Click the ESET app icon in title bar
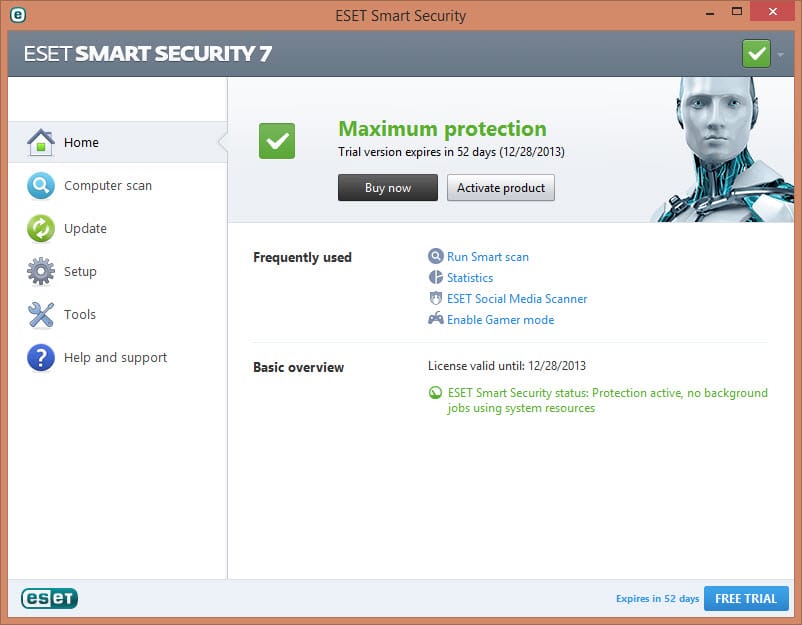The width and height of the screenshot is (802, 625). (x=18, y=15)
